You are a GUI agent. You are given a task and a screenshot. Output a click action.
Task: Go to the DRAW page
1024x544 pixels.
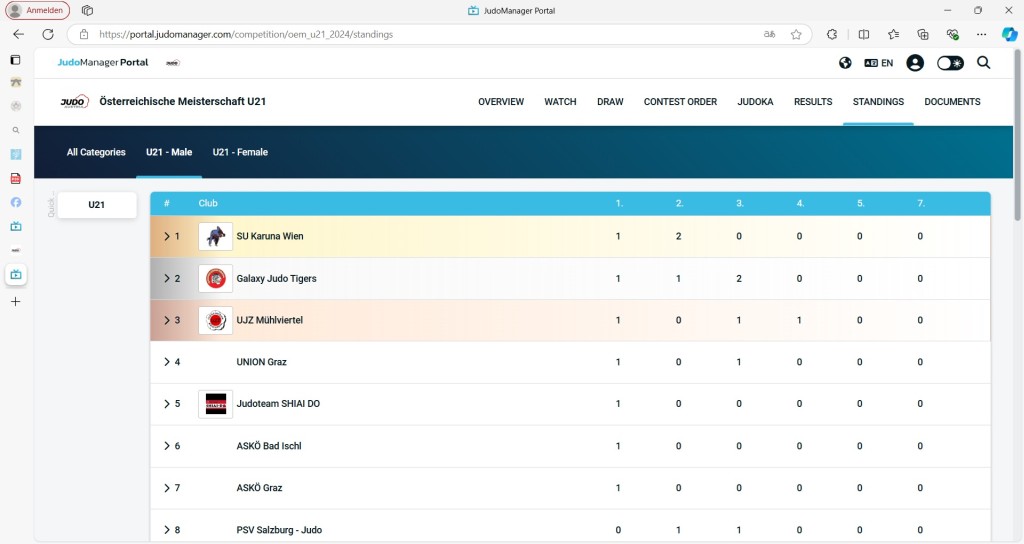(610, 102)
